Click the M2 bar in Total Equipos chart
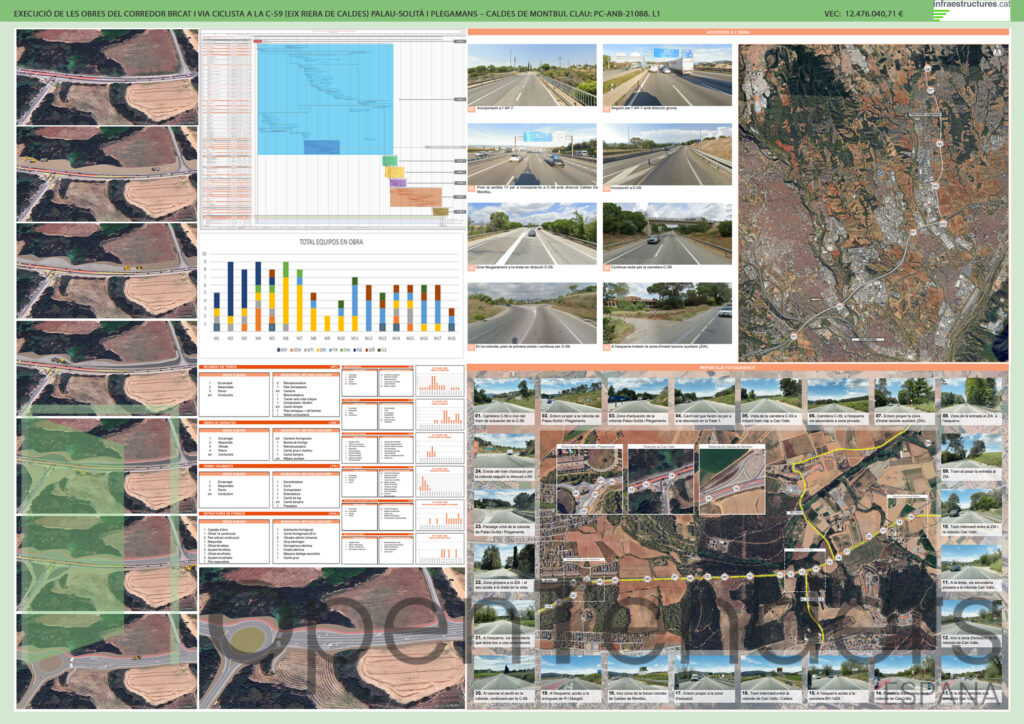The height and width of the screenshot is (724, 1024). point(231,296)
